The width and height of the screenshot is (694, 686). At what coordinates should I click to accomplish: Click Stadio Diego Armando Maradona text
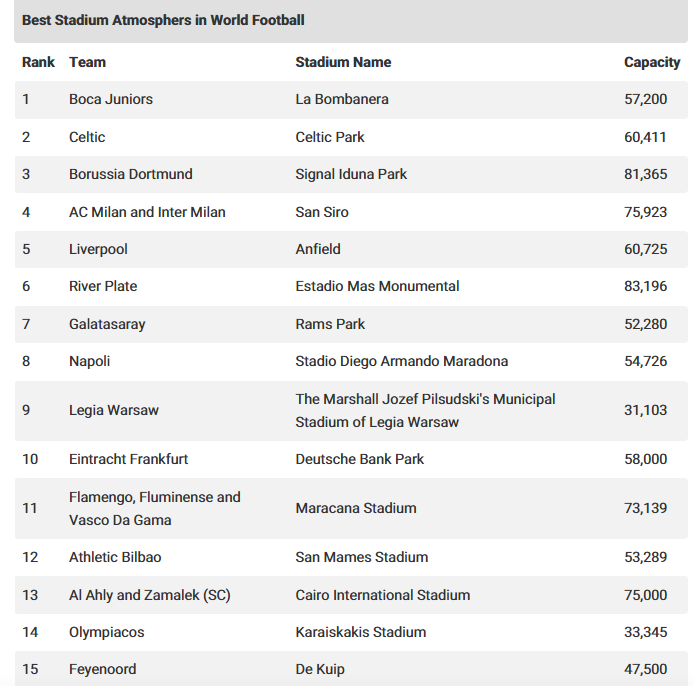pos(401,361)
